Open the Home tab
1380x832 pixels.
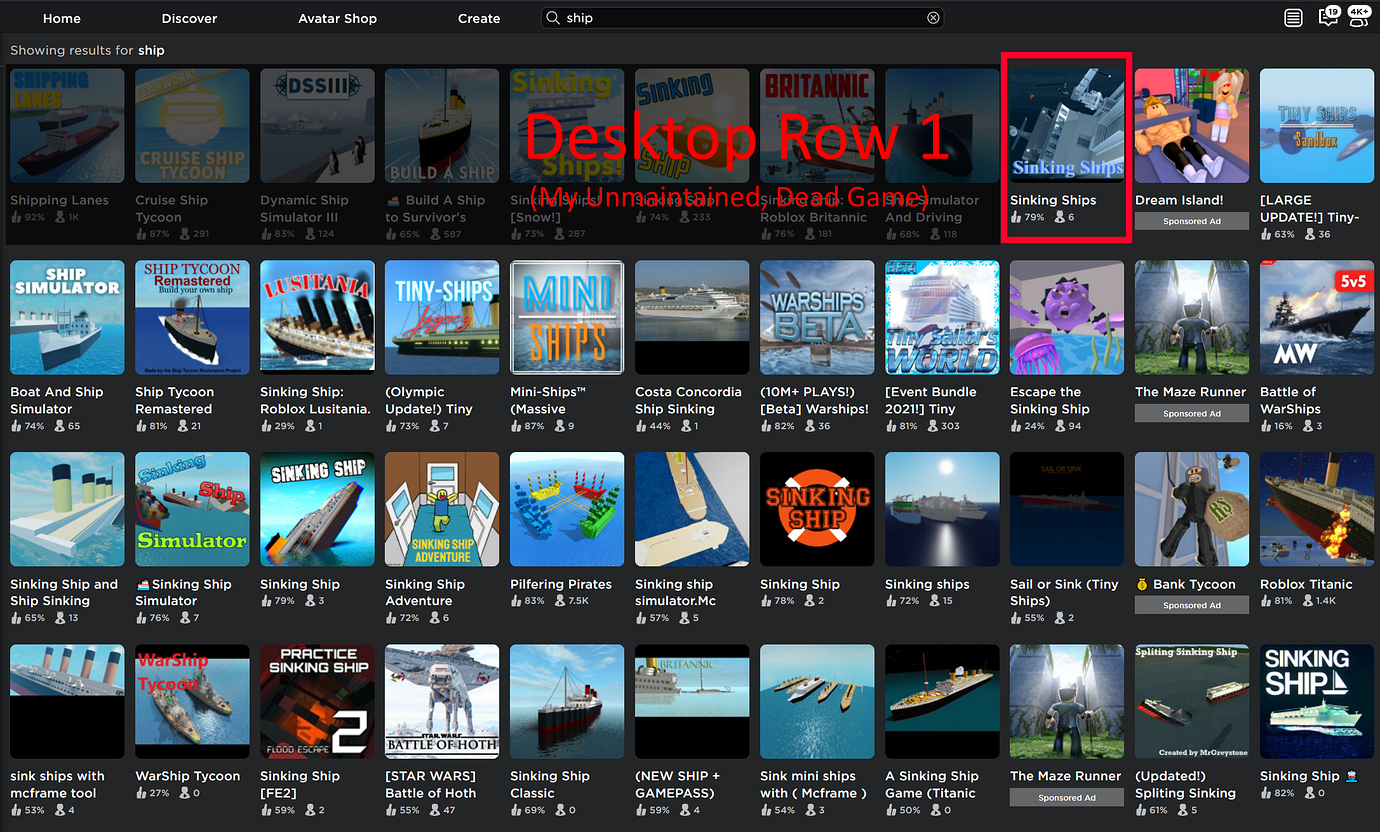(62, 18)
